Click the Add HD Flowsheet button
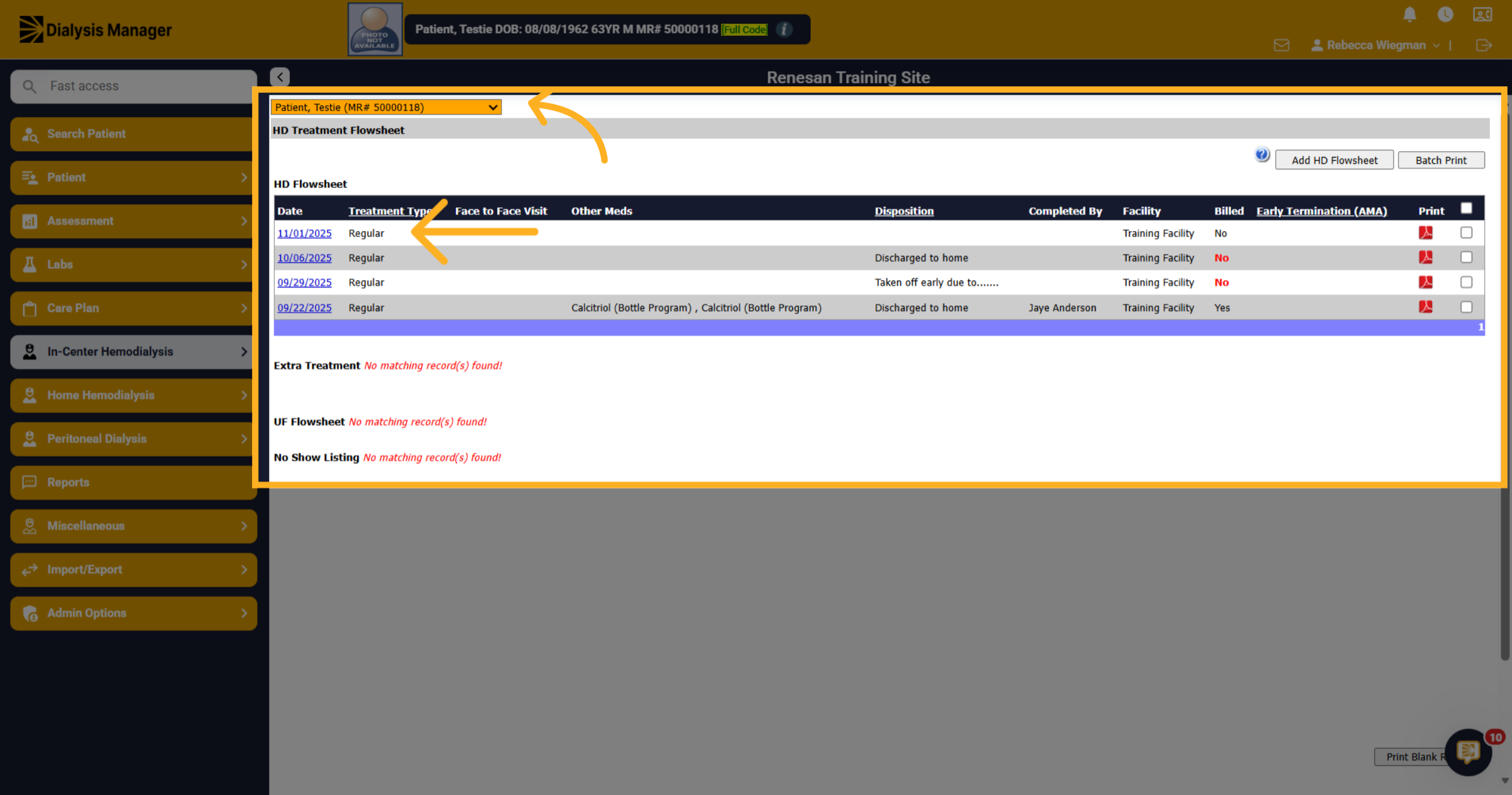The height and width of the screenshot is (795, 1512). click(1334, 160)
